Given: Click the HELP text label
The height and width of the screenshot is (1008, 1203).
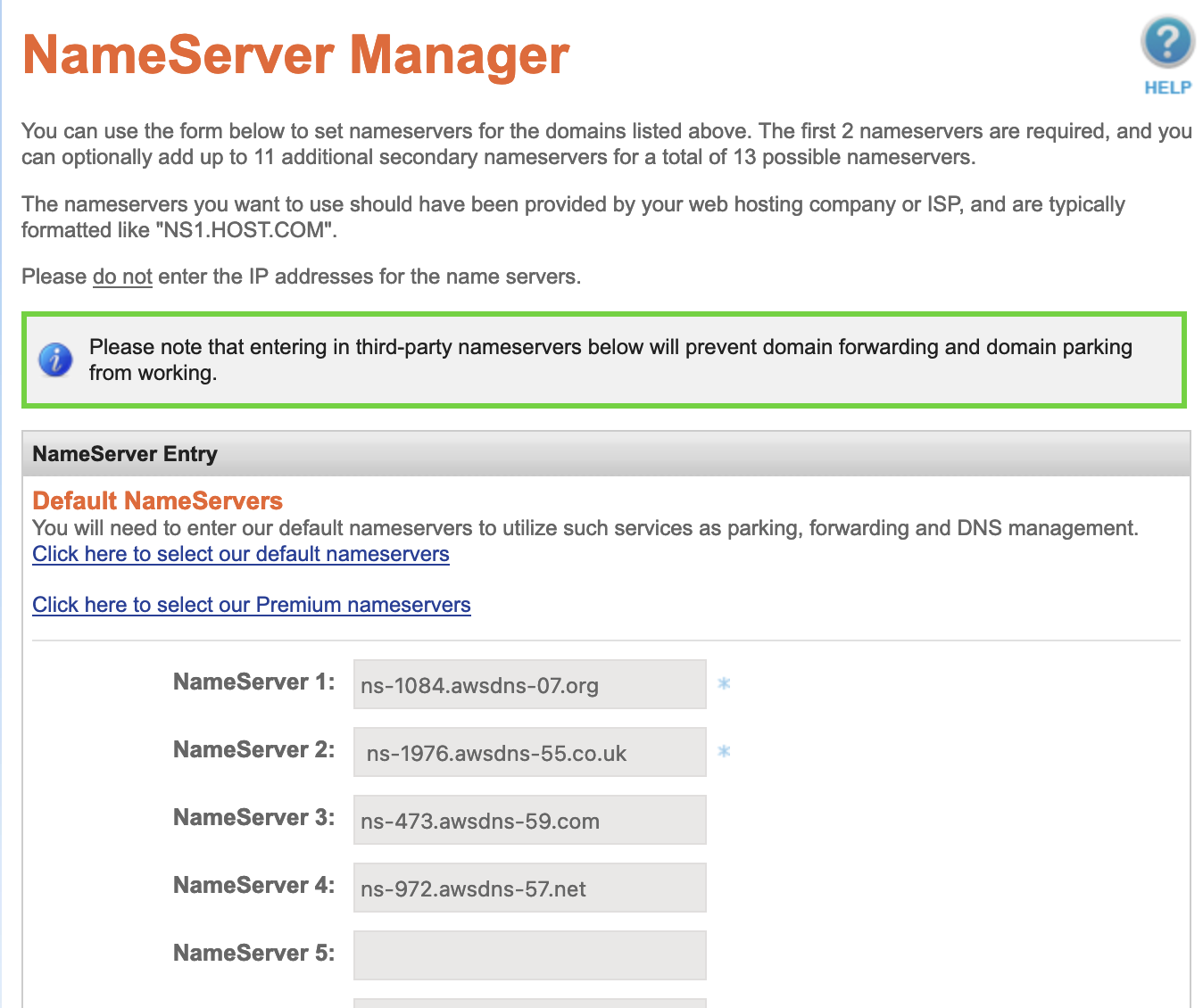Looking at the screenshot, I should coord(1167,87).
